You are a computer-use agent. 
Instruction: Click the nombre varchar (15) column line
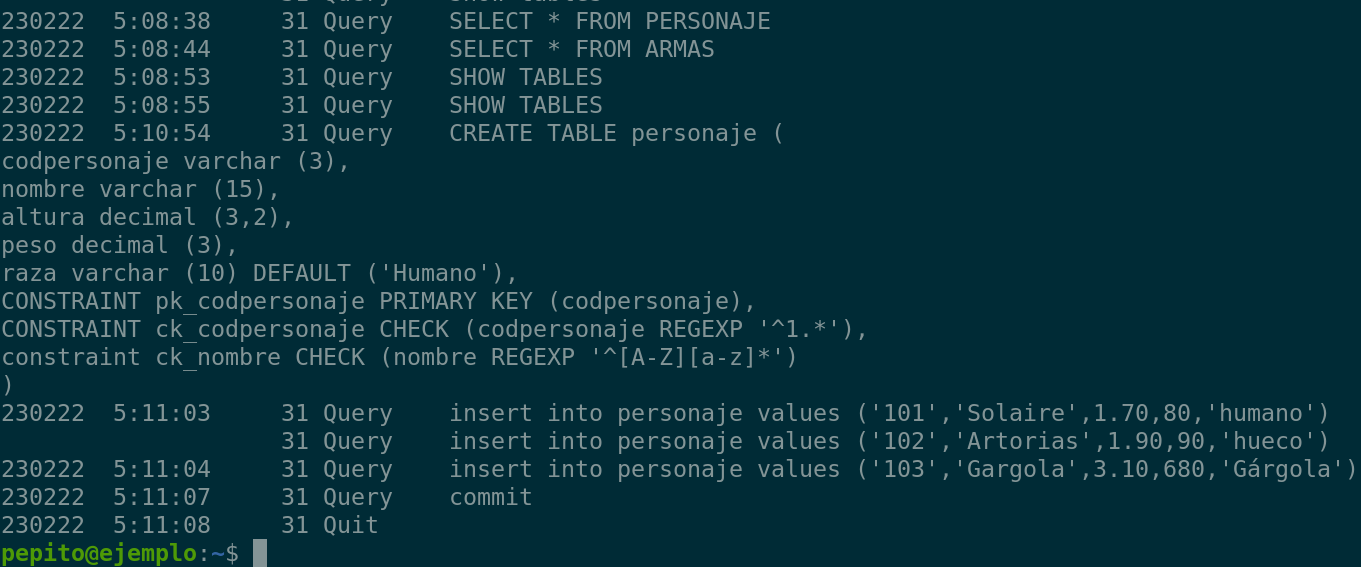click(140, 189)
